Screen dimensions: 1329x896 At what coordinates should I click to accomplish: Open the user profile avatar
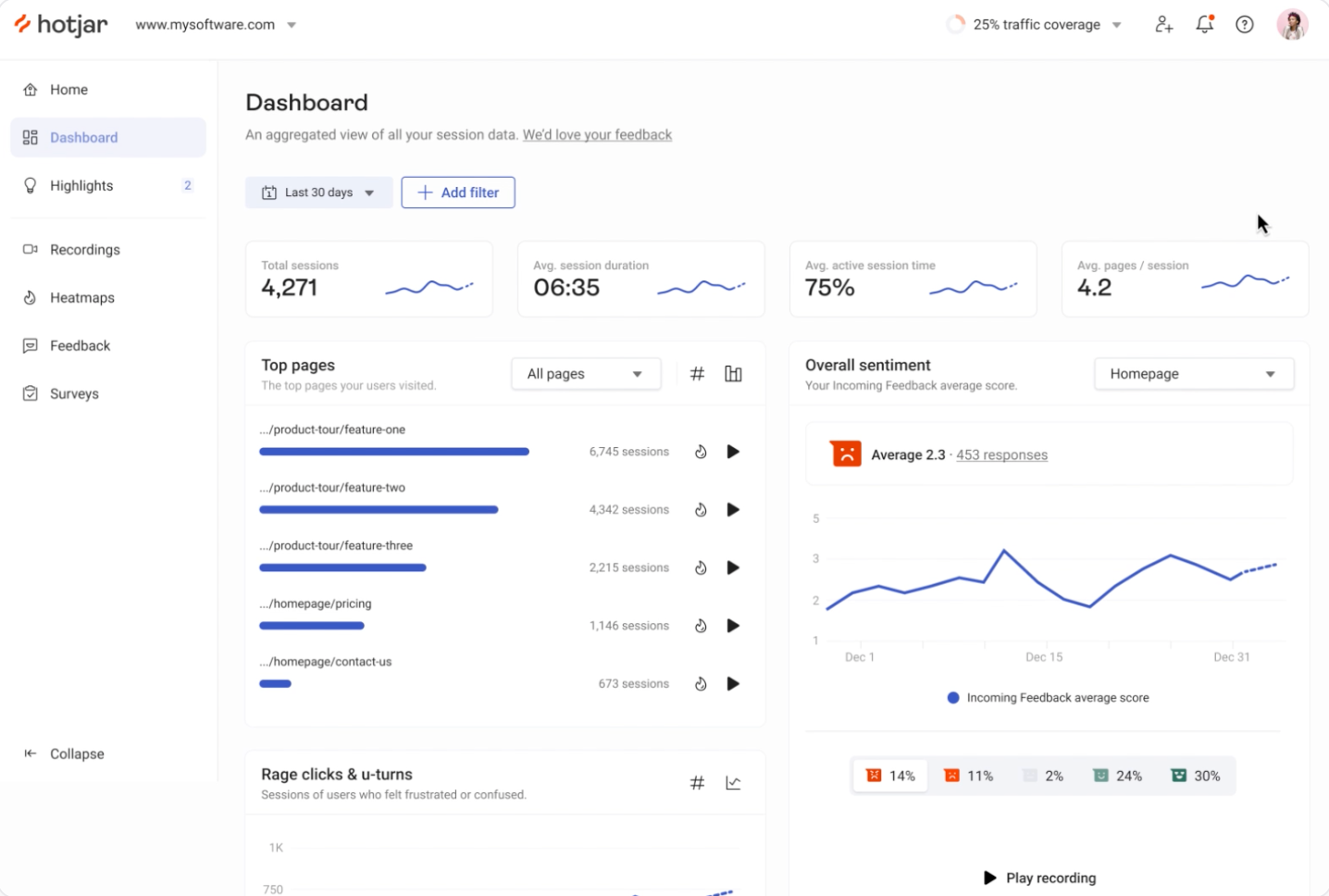(x=1292, y=25)
